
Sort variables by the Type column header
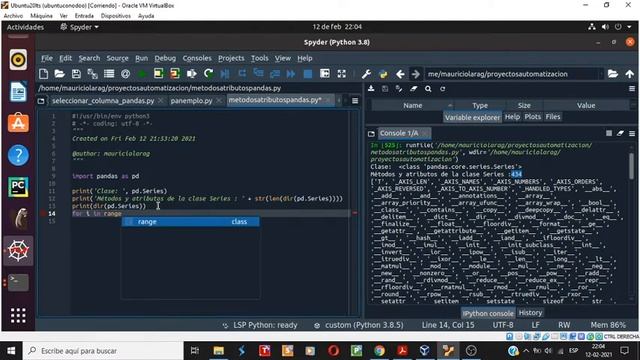pos(480,106)
